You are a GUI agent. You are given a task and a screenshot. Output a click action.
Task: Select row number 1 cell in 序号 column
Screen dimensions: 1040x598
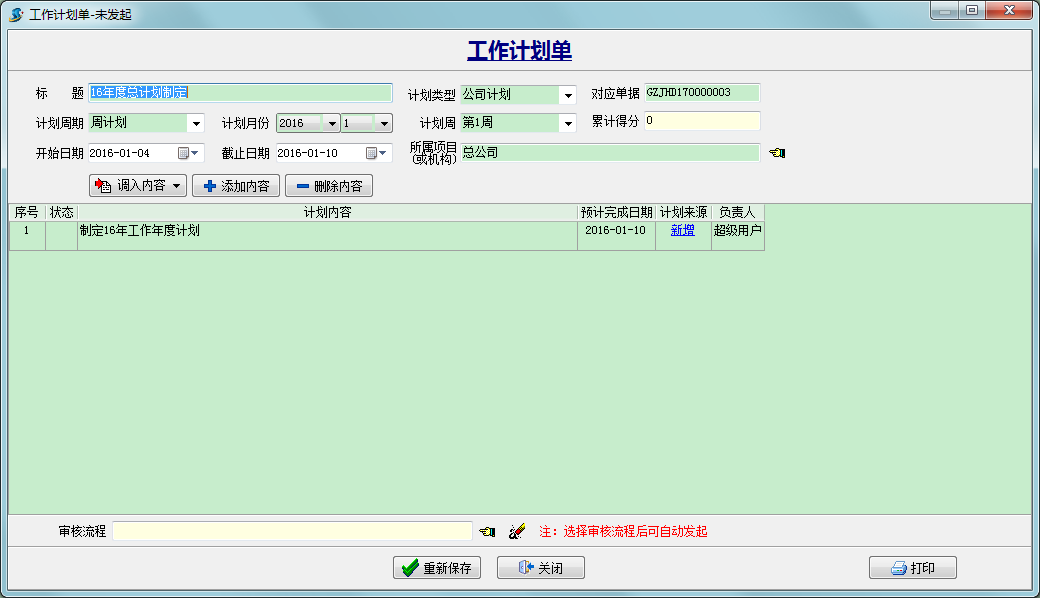pyautogui.click(x=27, y=236)
